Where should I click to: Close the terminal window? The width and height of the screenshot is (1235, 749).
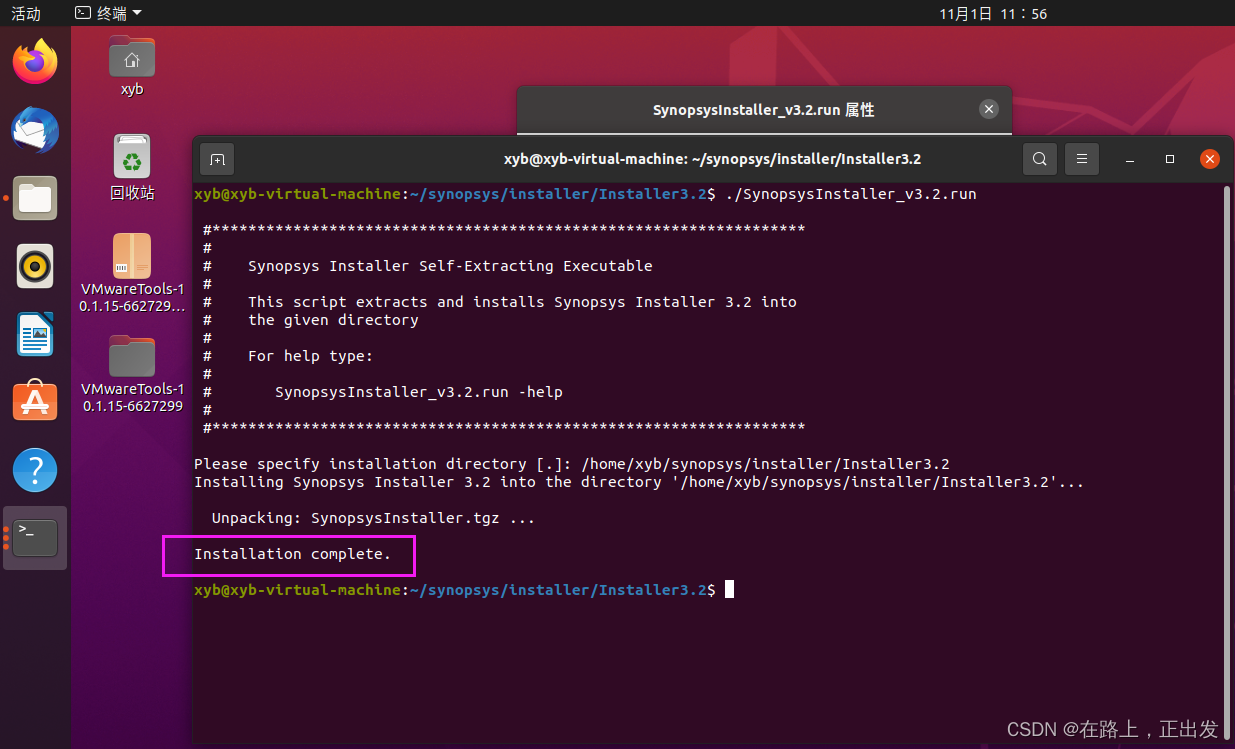[x=1209, y=159]
